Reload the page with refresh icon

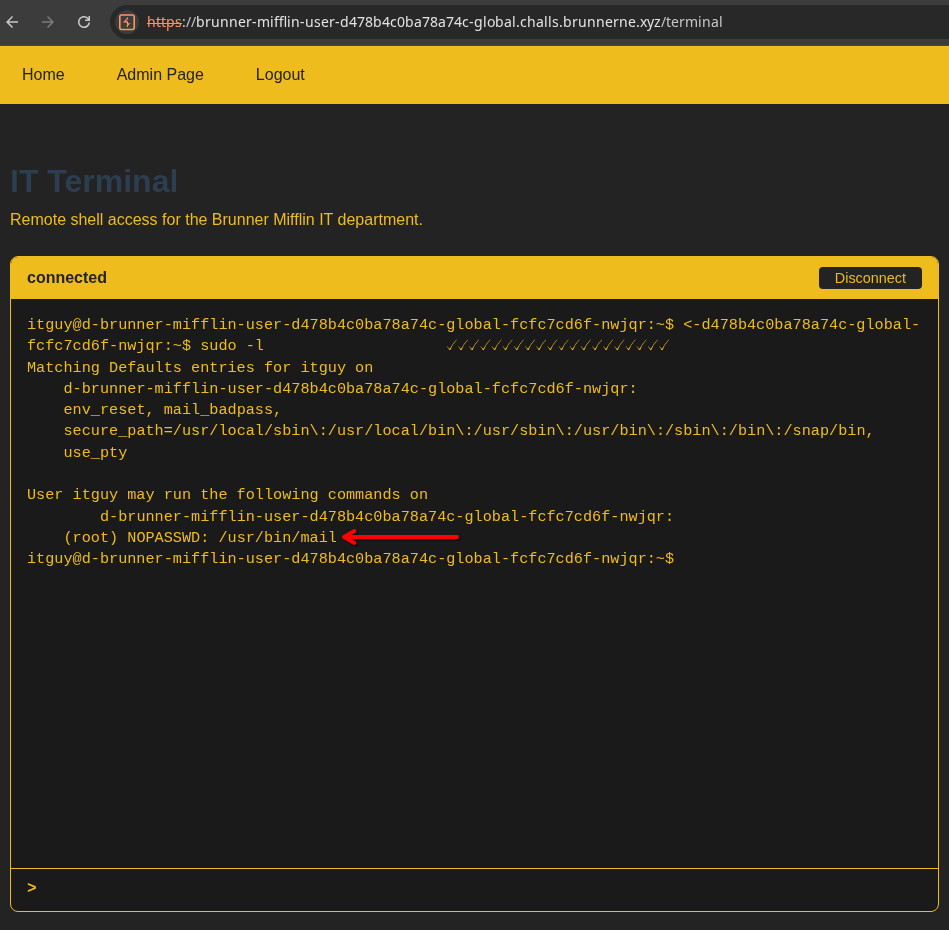[x=84, y=22]
